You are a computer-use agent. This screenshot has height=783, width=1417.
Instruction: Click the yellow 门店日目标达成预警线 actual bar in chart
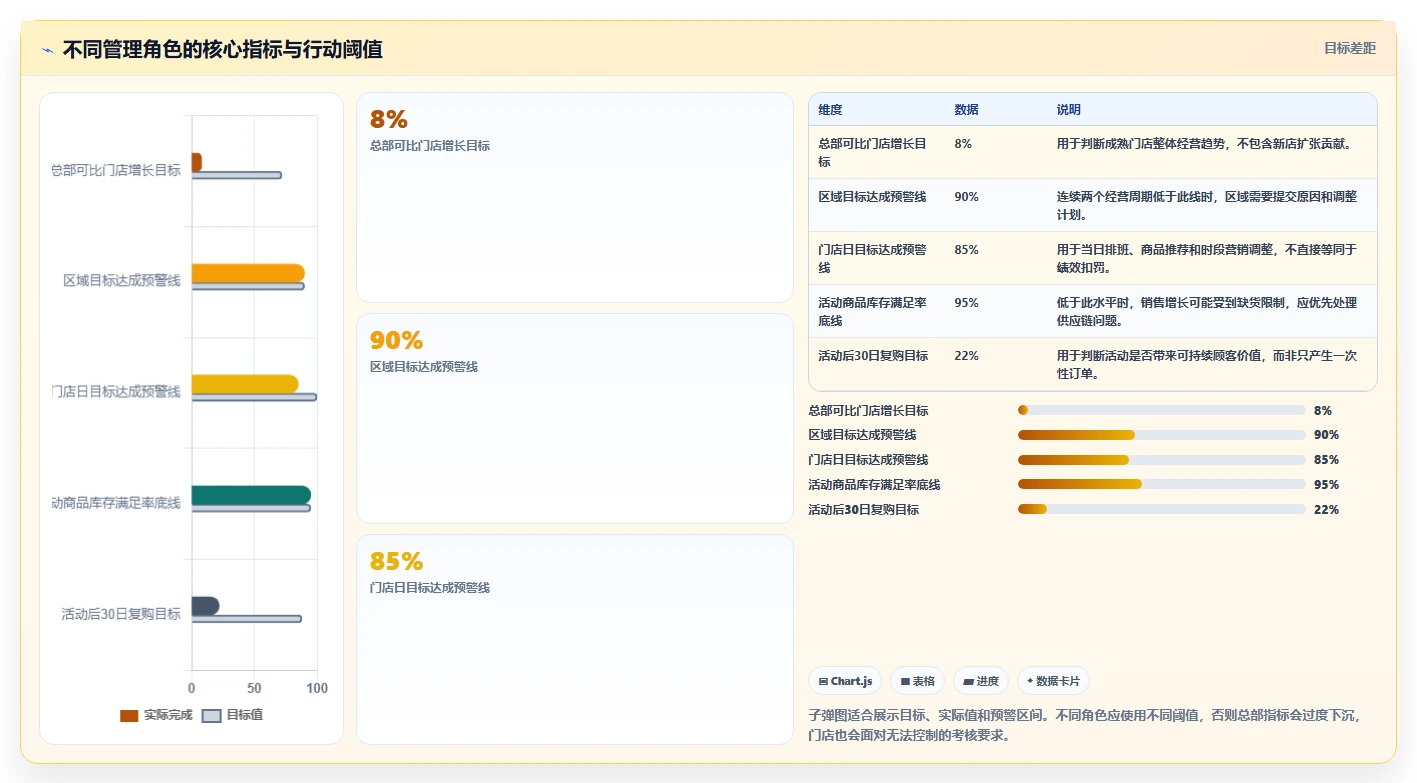(x=245, y=384)
